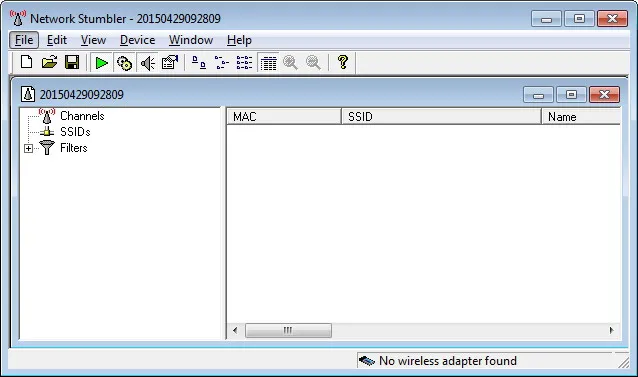The width and height of the screenshot is (638, 377).
Task: Switch to list view icon
Action: point(245,63)
